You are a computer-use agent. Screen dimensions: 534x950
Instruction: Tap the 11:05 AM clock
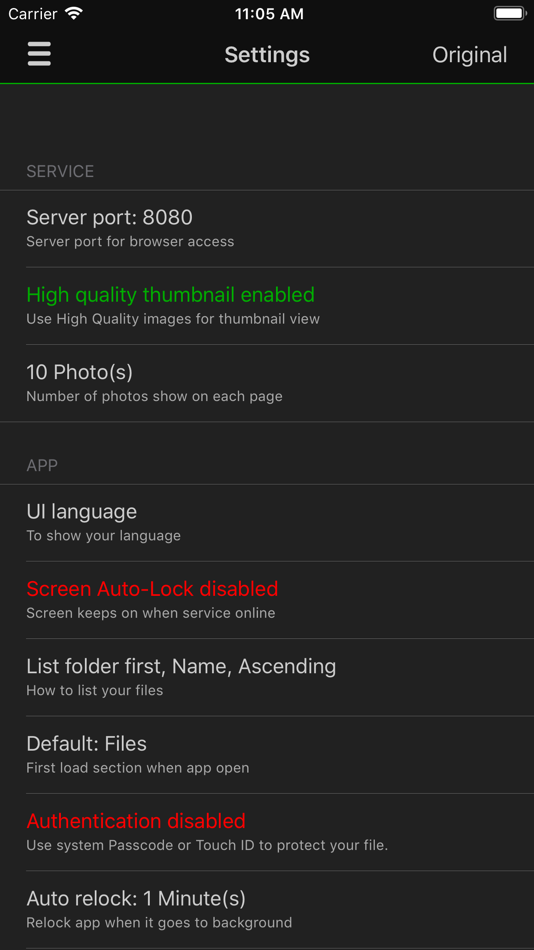[269, 14]
